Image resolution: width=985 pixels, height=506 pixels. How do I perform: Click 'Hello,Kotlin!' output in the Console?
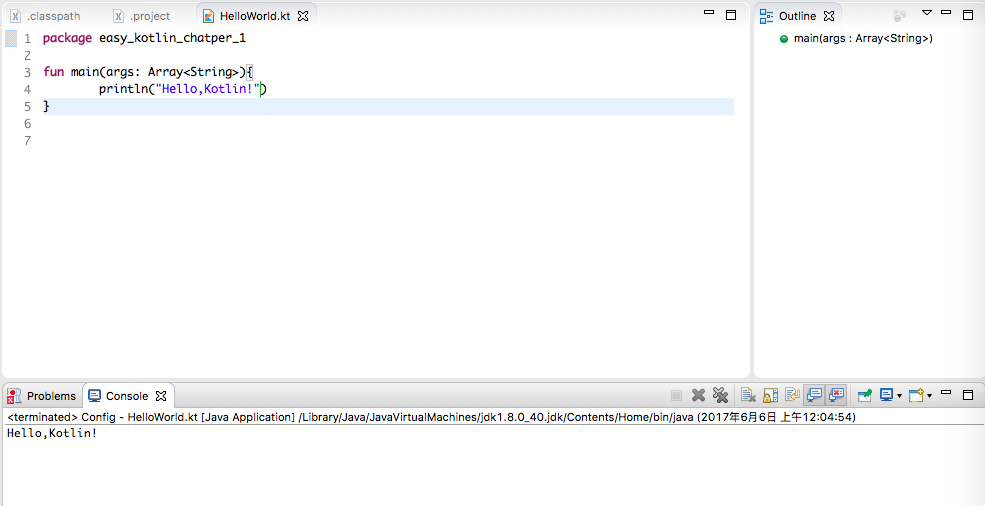click(52, 433)
